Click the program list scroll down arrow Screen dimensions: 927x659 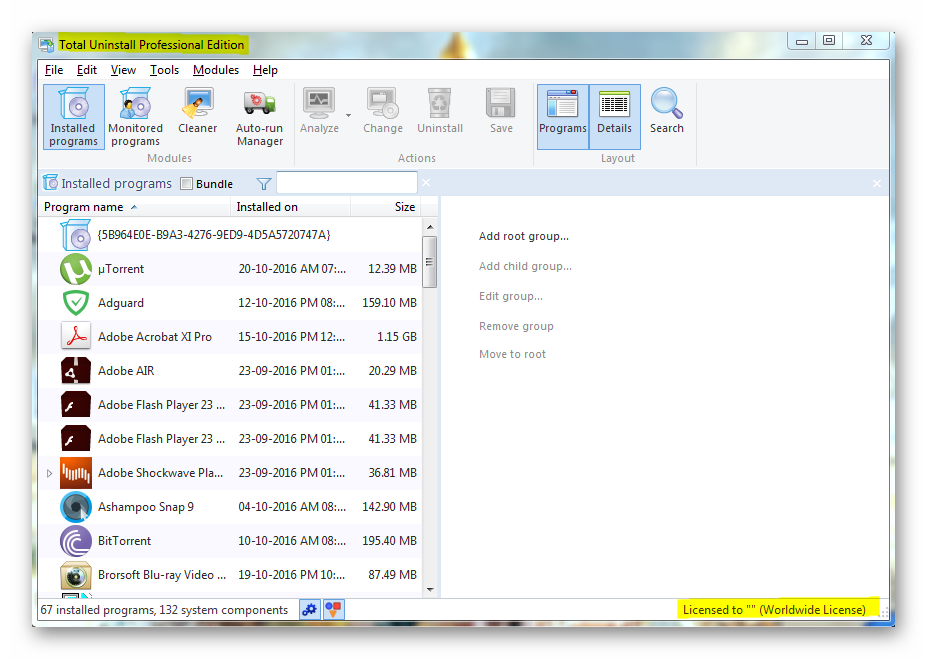pos(430,589)
